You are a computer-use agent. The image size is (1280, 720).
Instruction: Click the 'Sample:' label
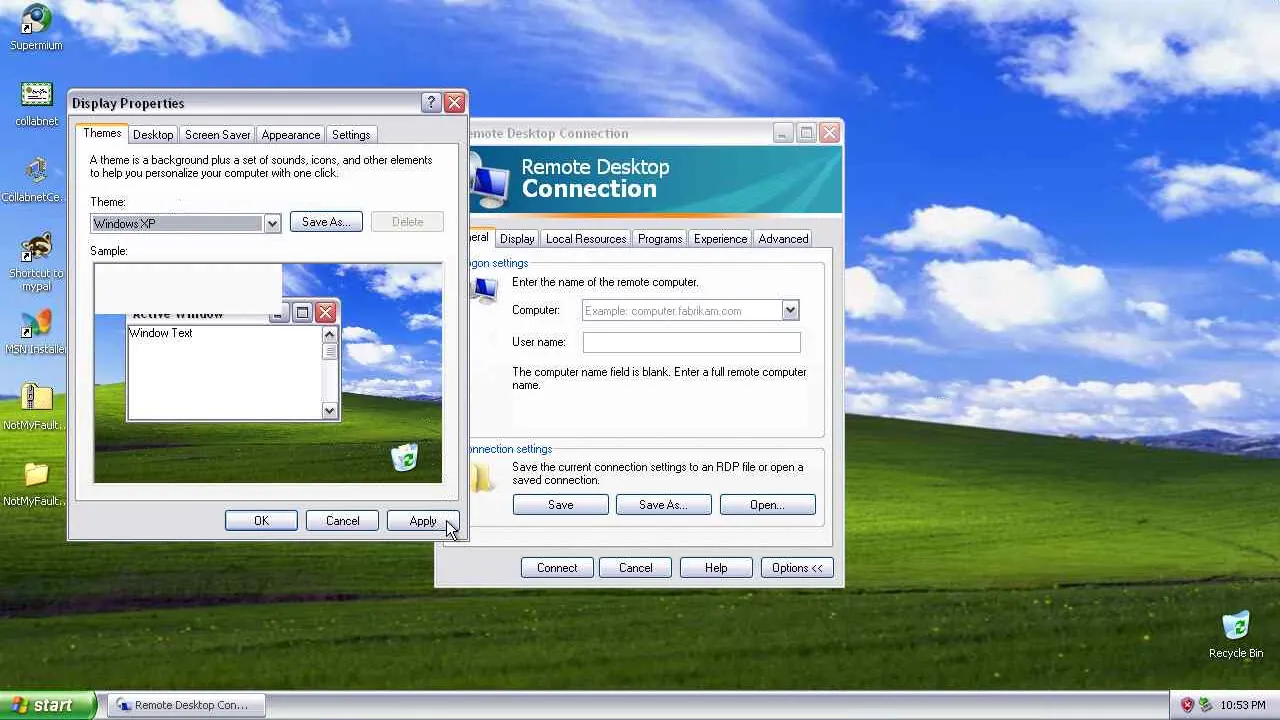109,251
